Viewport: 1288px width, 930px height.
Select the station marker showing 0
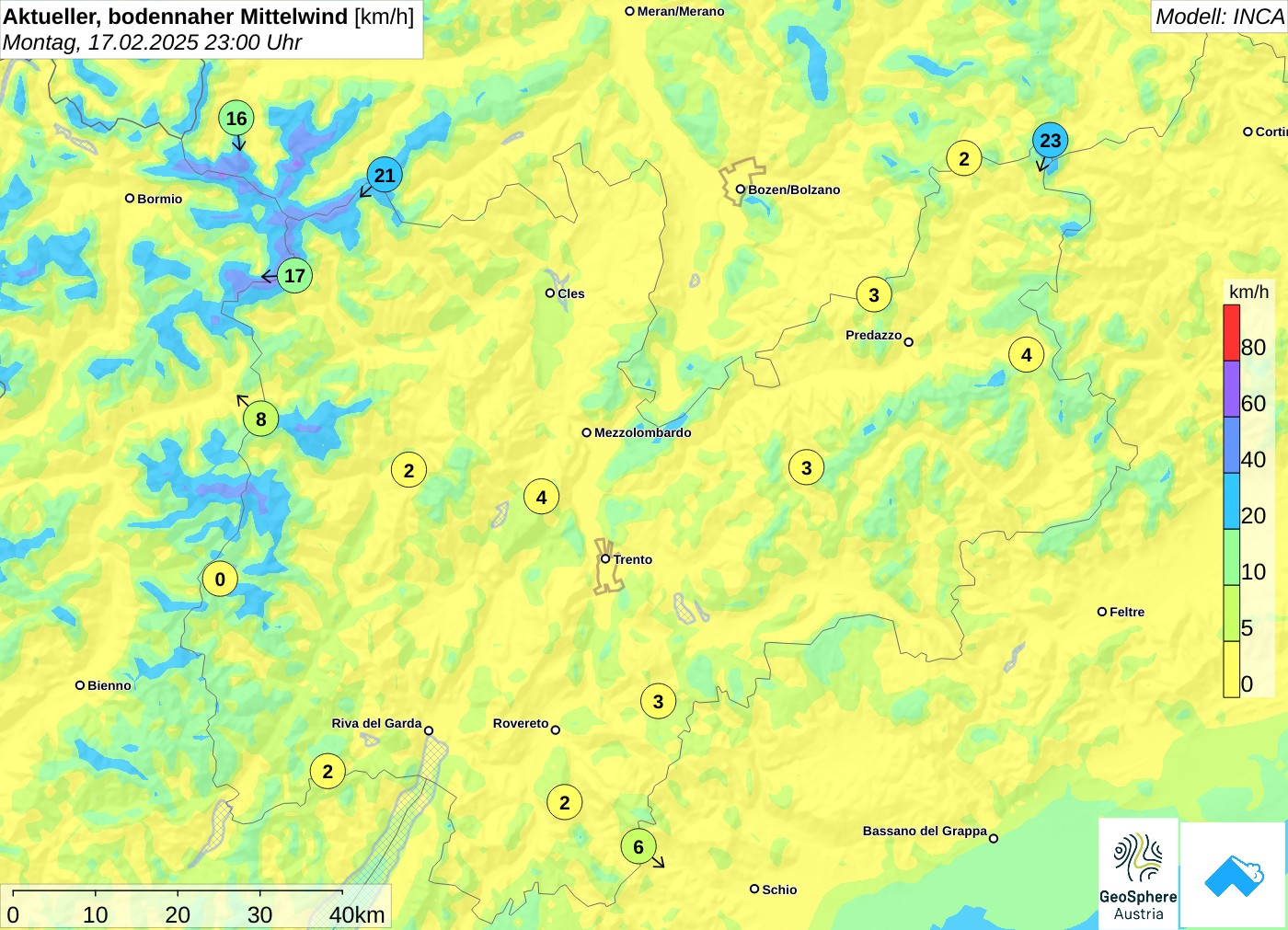pos(220,580)
